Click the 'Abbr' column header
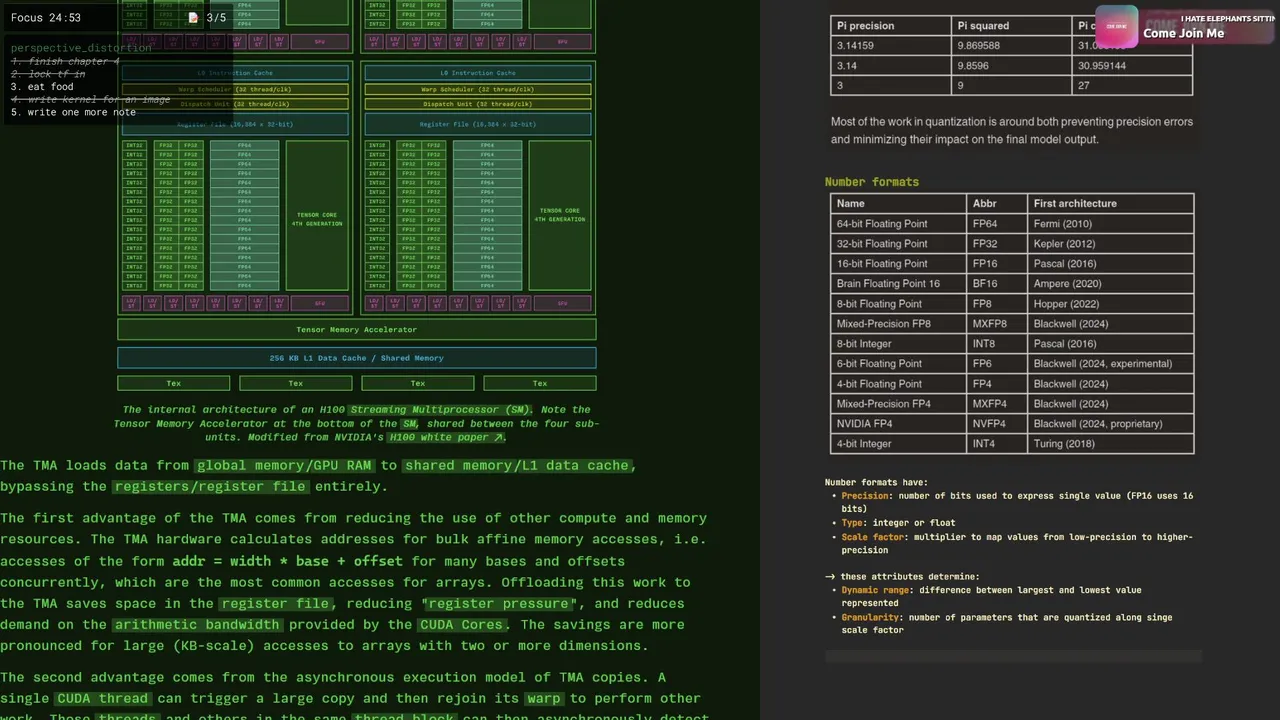Viewport: 1280px width, 720px height. pos(998,203)
